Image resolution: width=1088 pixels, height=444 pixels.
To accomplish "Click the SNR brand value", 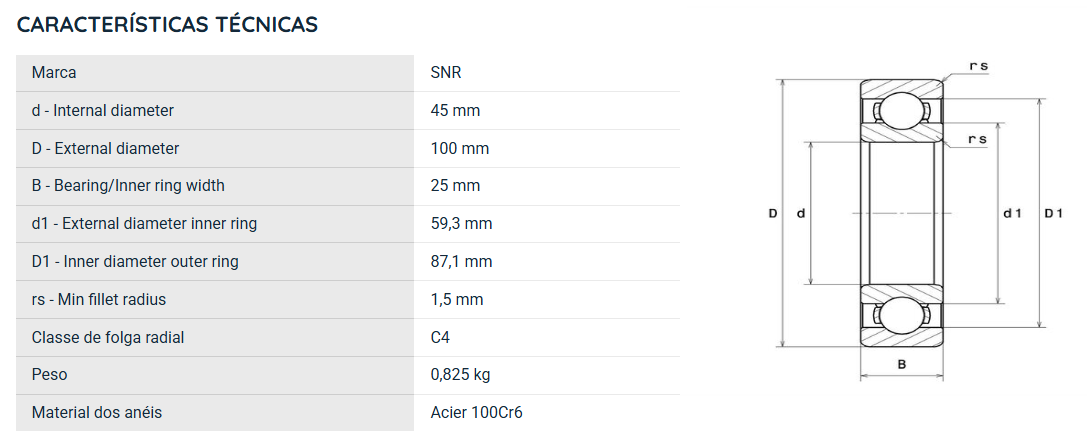I will coord(446,73).
